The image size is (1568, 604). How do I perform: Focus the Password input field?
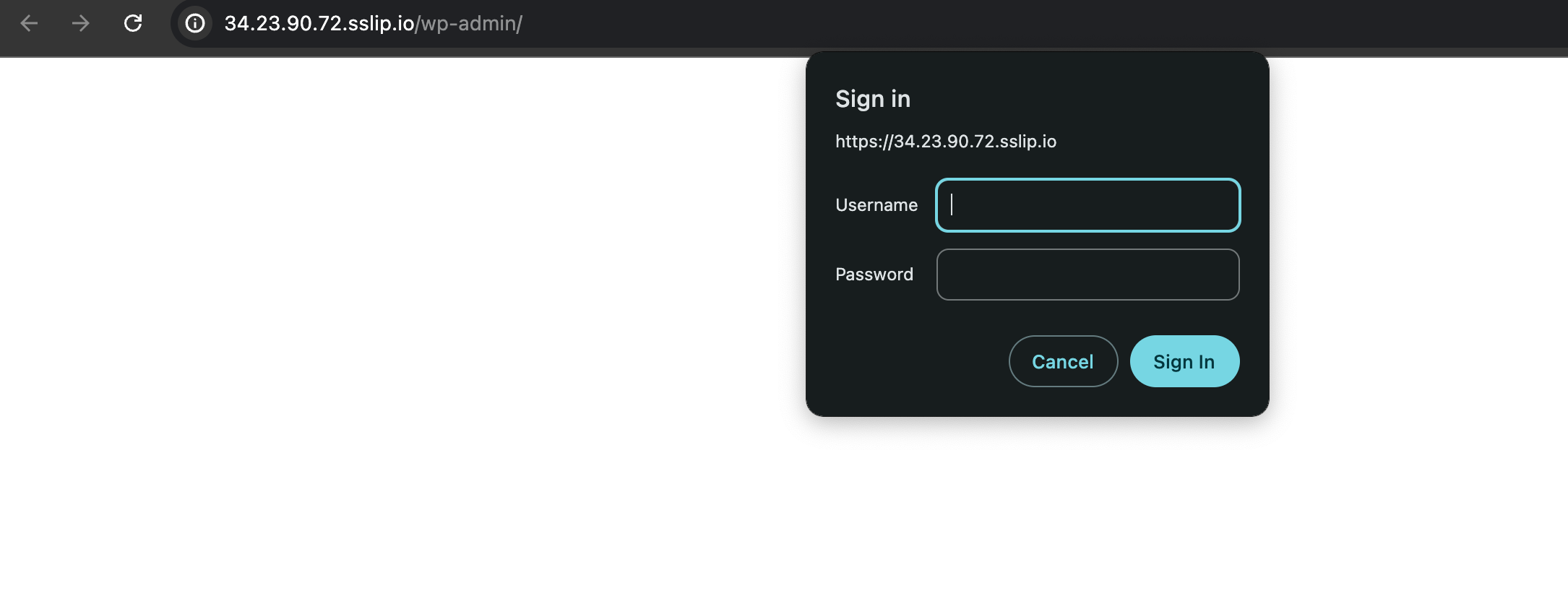pyautogui.click(x=1087, y=275)
